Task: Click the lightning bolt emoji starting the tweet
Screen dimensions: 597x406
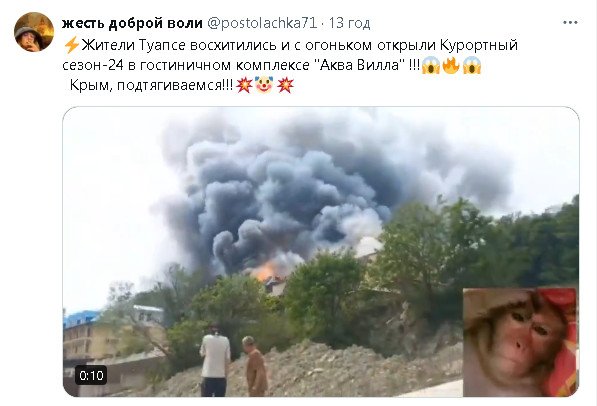Action: coord(71,45)
